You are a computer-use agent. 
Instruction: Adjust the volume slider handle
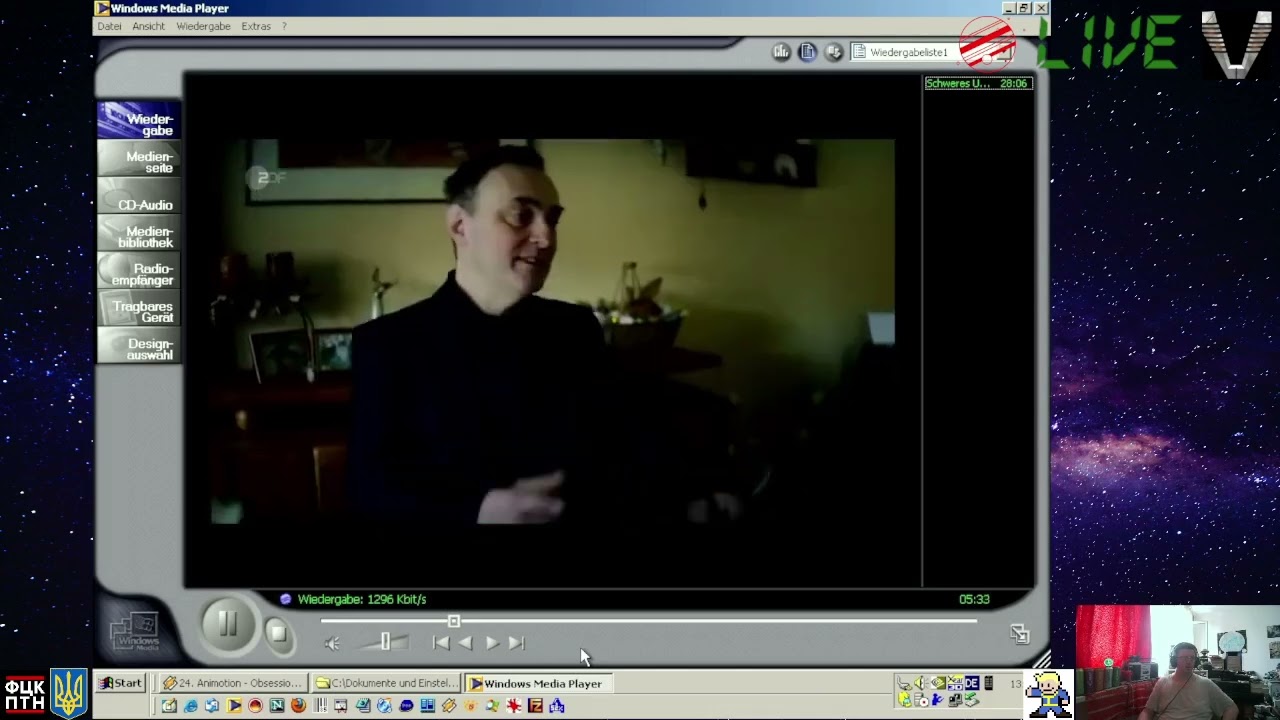pos(385,643)
